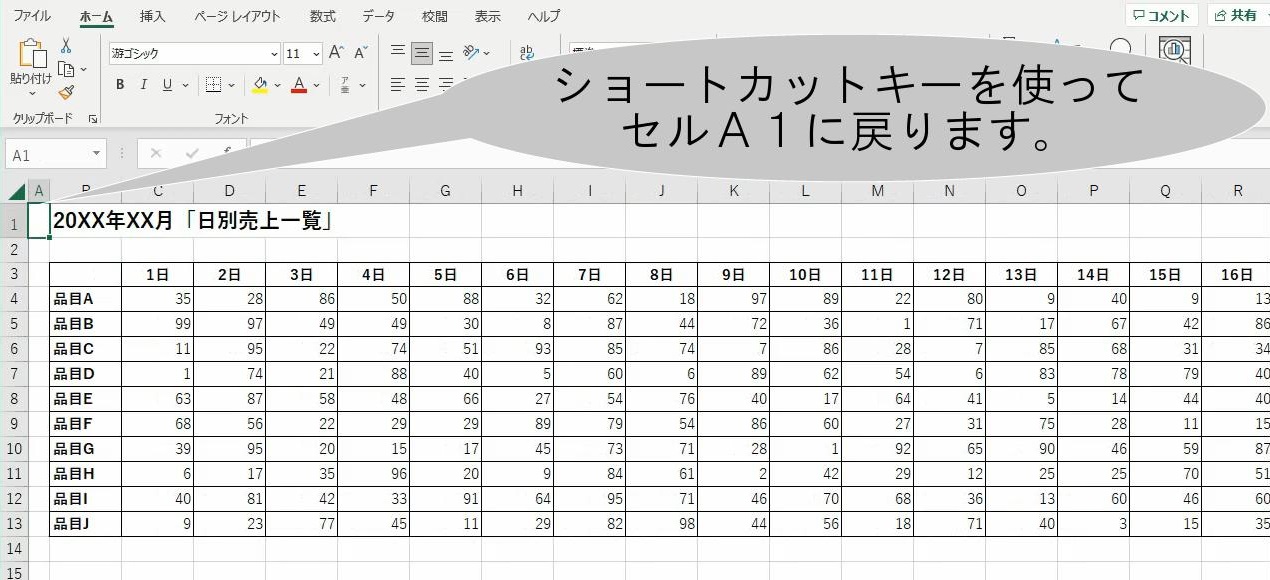Viewport: 1270px width, 580px height.
Task: Apply the Font Color icon
Action: coord(299,84)
